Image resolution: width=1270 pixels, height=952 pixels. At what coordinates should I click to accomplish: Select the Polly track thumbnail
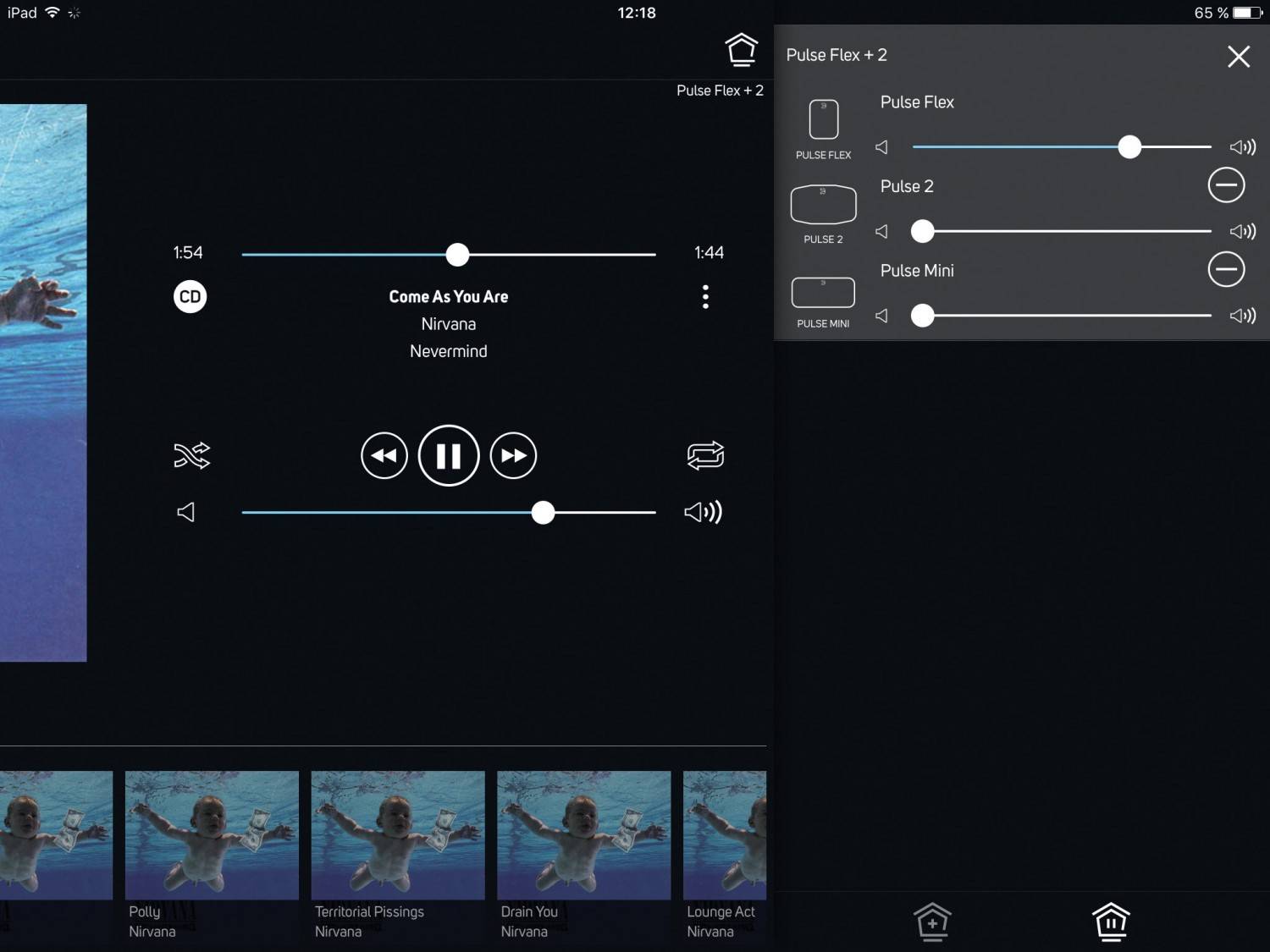212,835
